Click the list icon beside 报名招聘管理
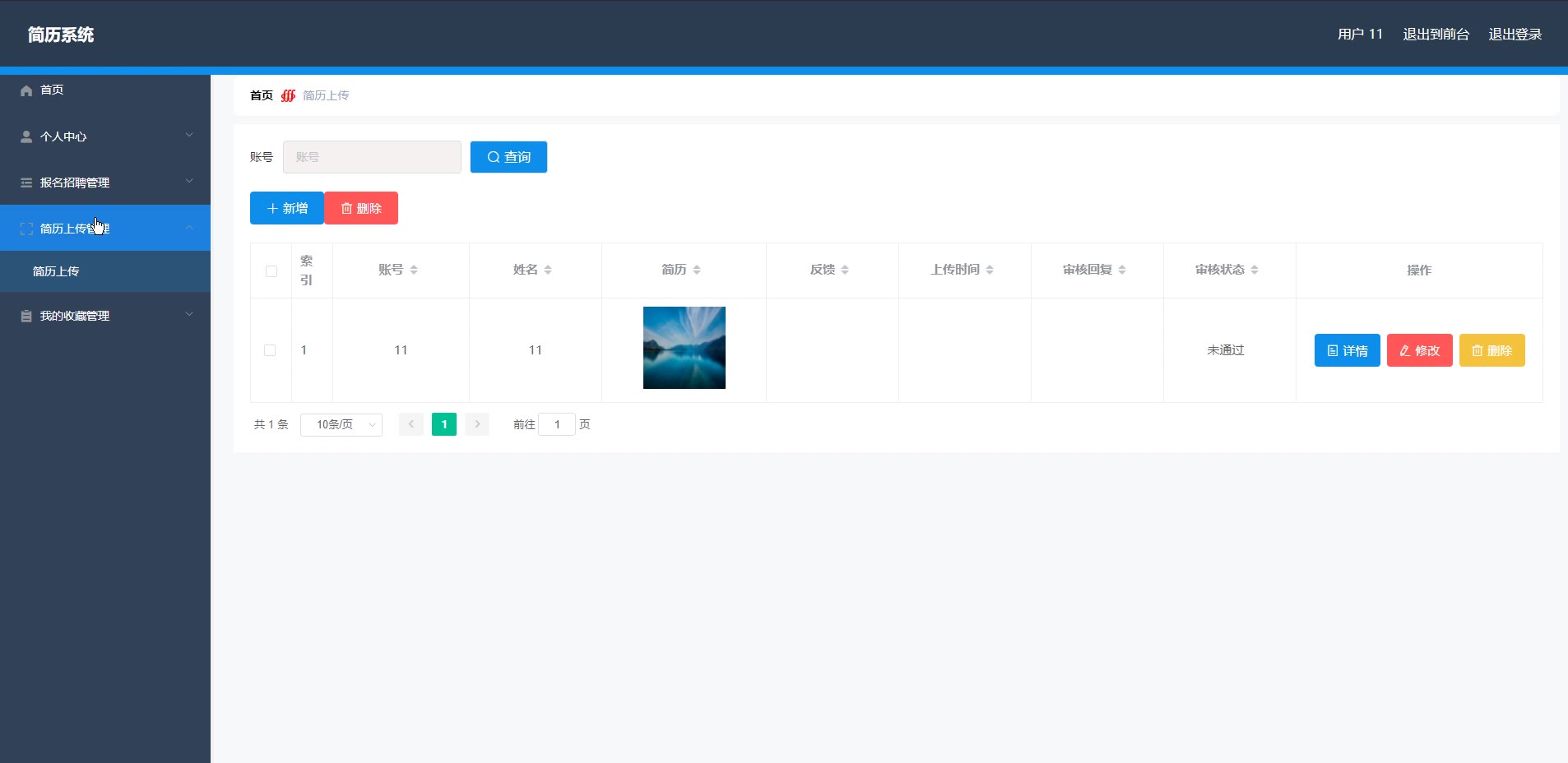Image resolution: width=1568 pixels, height=763 pixels. (26, 183)
